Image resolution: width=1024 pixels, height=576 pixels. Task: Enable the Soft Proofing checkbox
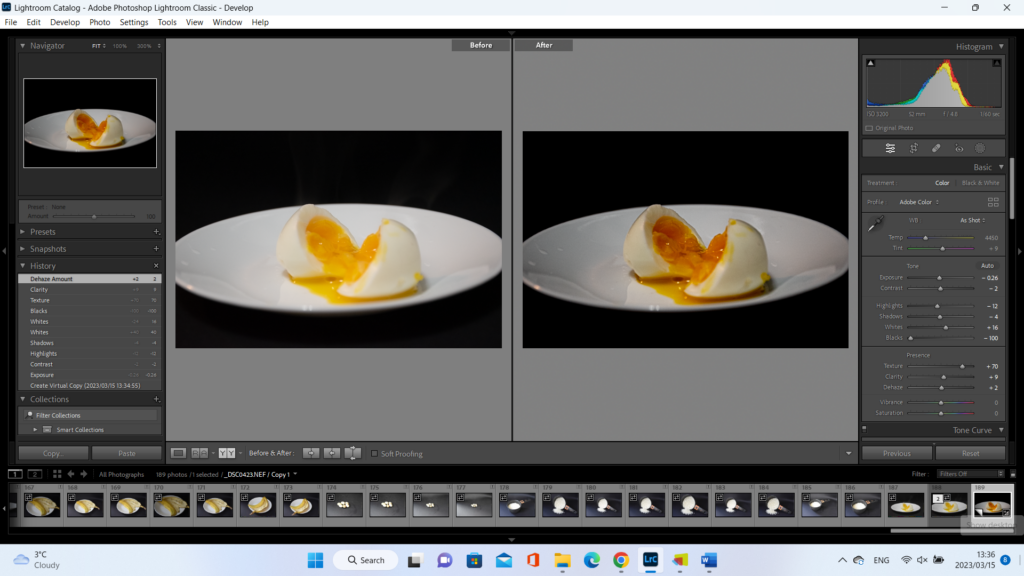click(x=375, y=454)
